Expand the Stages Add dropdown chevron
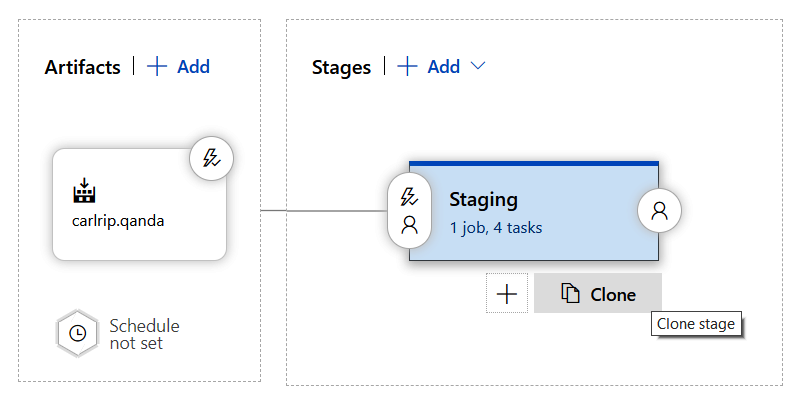Screen dimensions: 805x410 (478, 66)
